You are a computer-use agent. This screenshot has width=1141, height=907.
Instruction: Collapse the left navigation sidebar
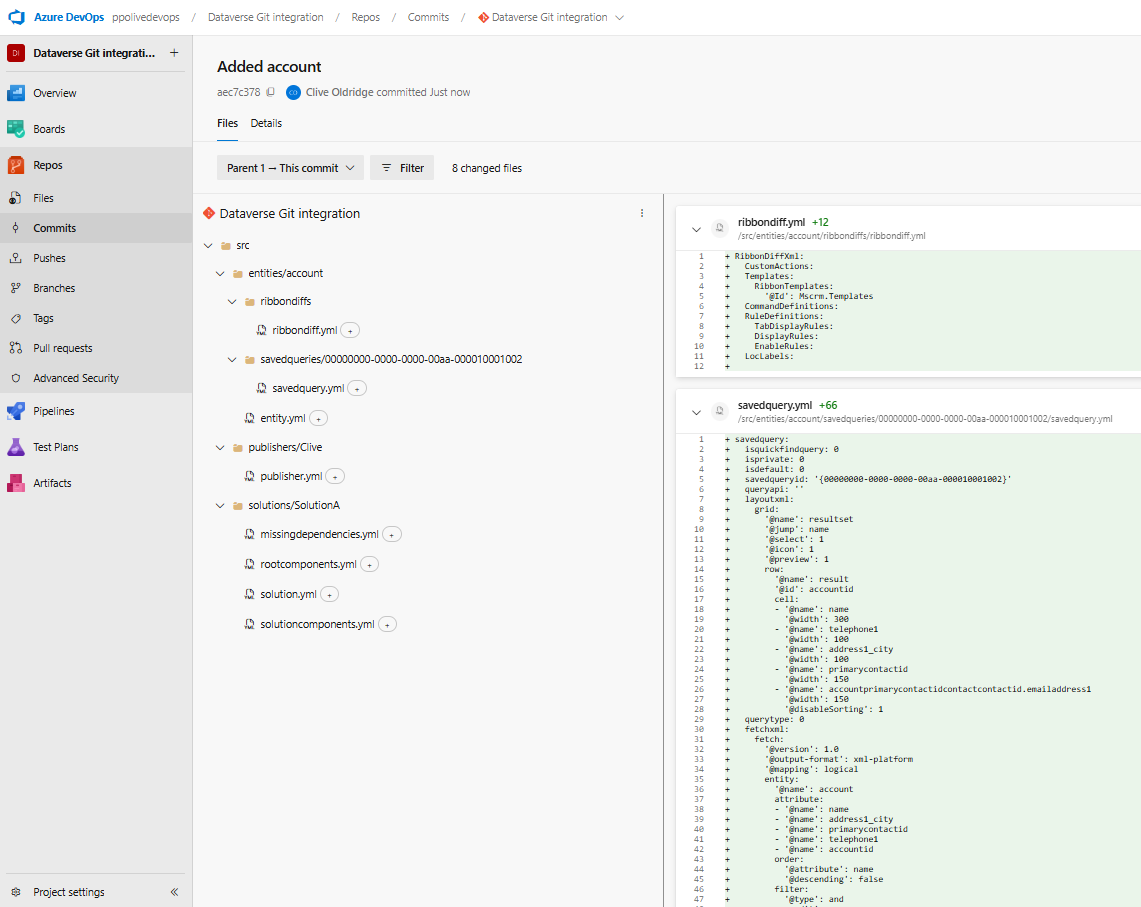pyautogui.click(x=174, y=892)
